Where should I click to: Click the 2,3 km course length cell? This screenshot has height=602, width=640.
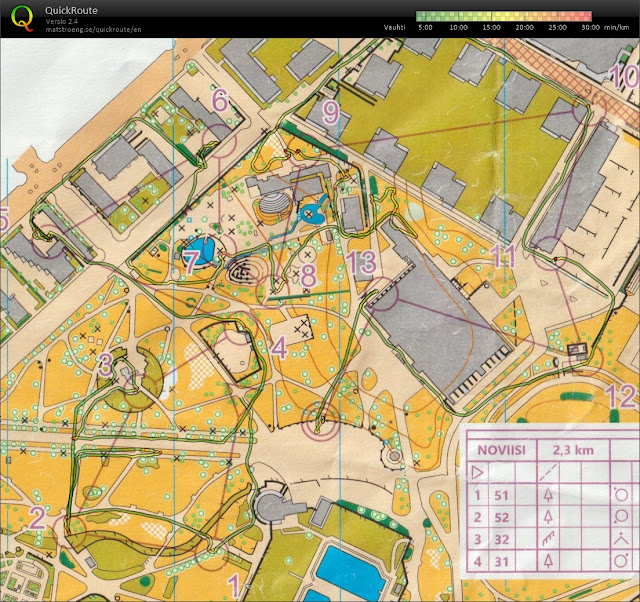click(x=573, y=450)
